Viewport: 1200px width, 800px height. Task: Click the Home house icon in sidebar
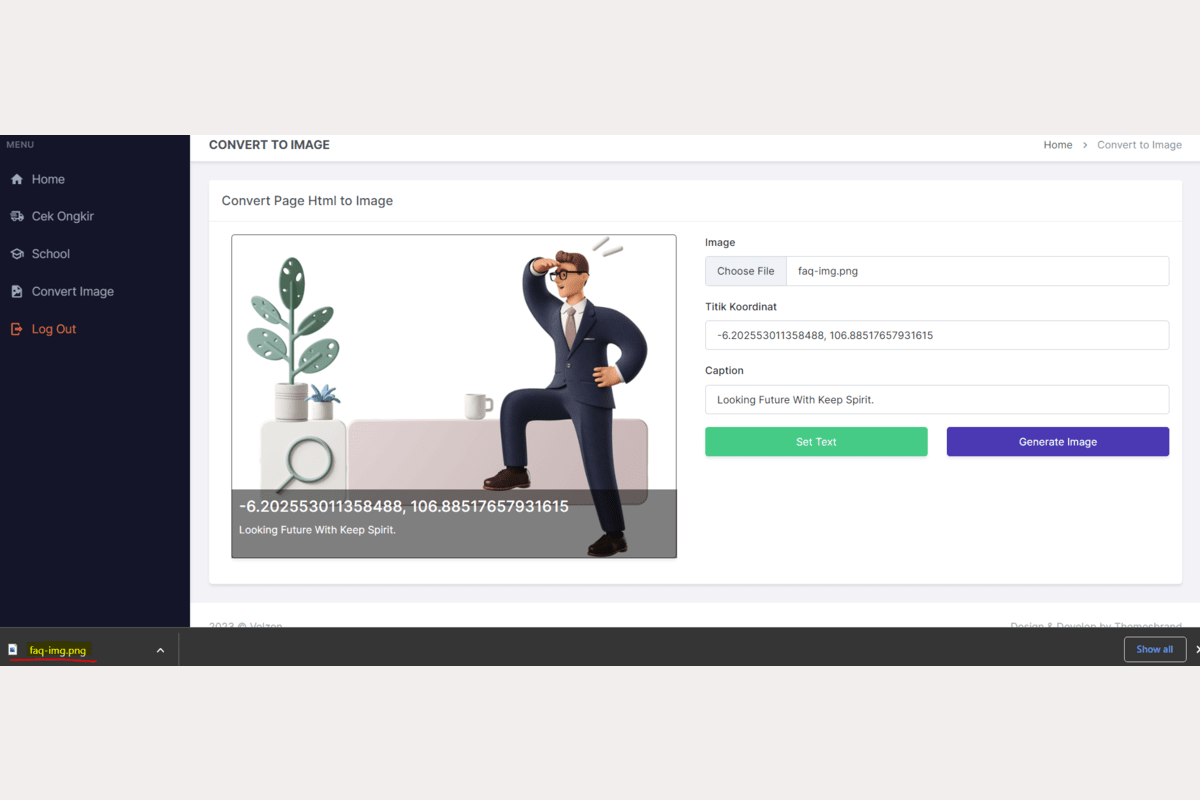[16, 179]
